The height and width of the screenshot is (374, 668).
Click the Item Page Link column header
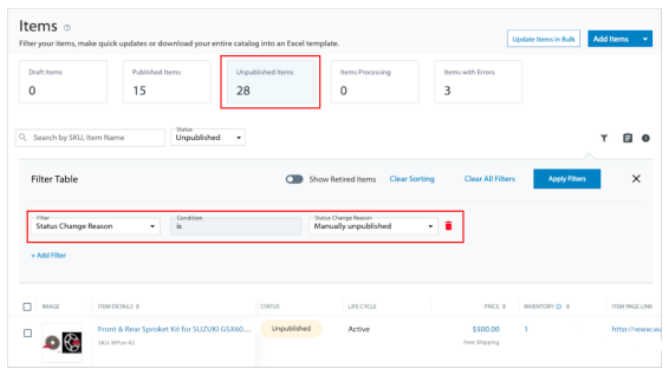pyautogui.click(x=632, y=306)
